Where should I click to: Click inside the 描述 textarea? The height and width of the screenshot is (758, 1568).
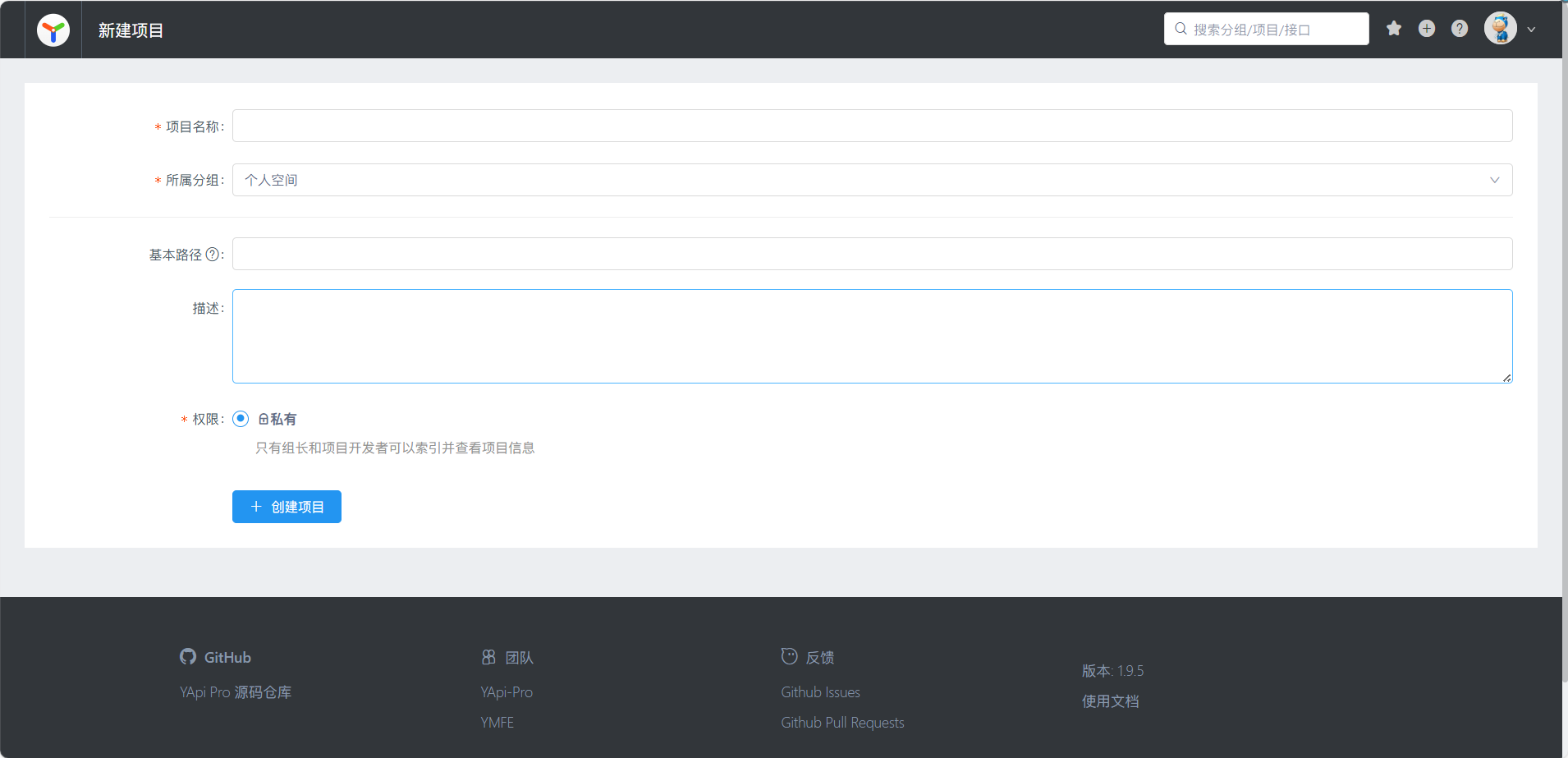[872, 336]
